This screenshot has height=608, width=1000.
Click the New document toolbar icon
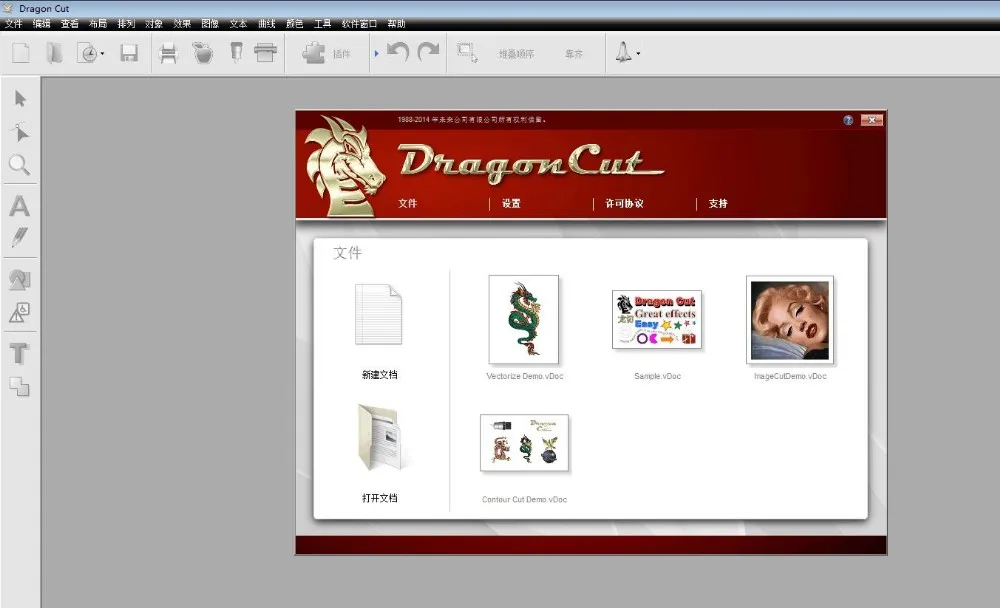[21, 53]
